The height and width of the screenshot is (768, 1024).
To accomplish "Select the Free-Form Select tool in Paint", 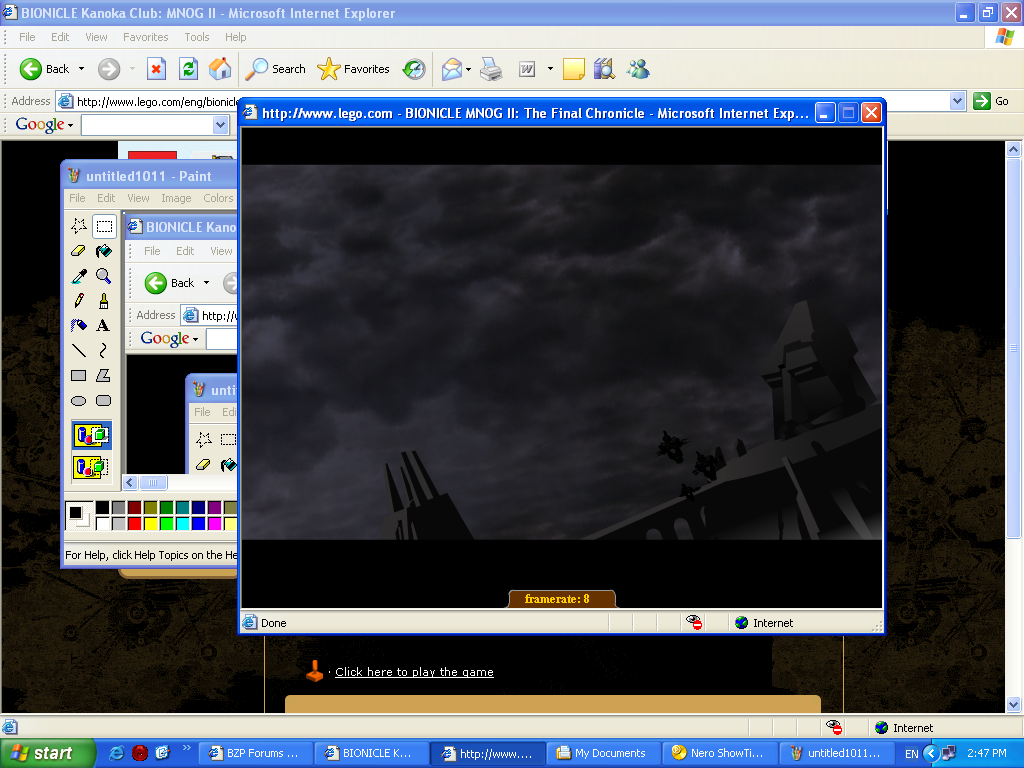I will coord(79,226).
